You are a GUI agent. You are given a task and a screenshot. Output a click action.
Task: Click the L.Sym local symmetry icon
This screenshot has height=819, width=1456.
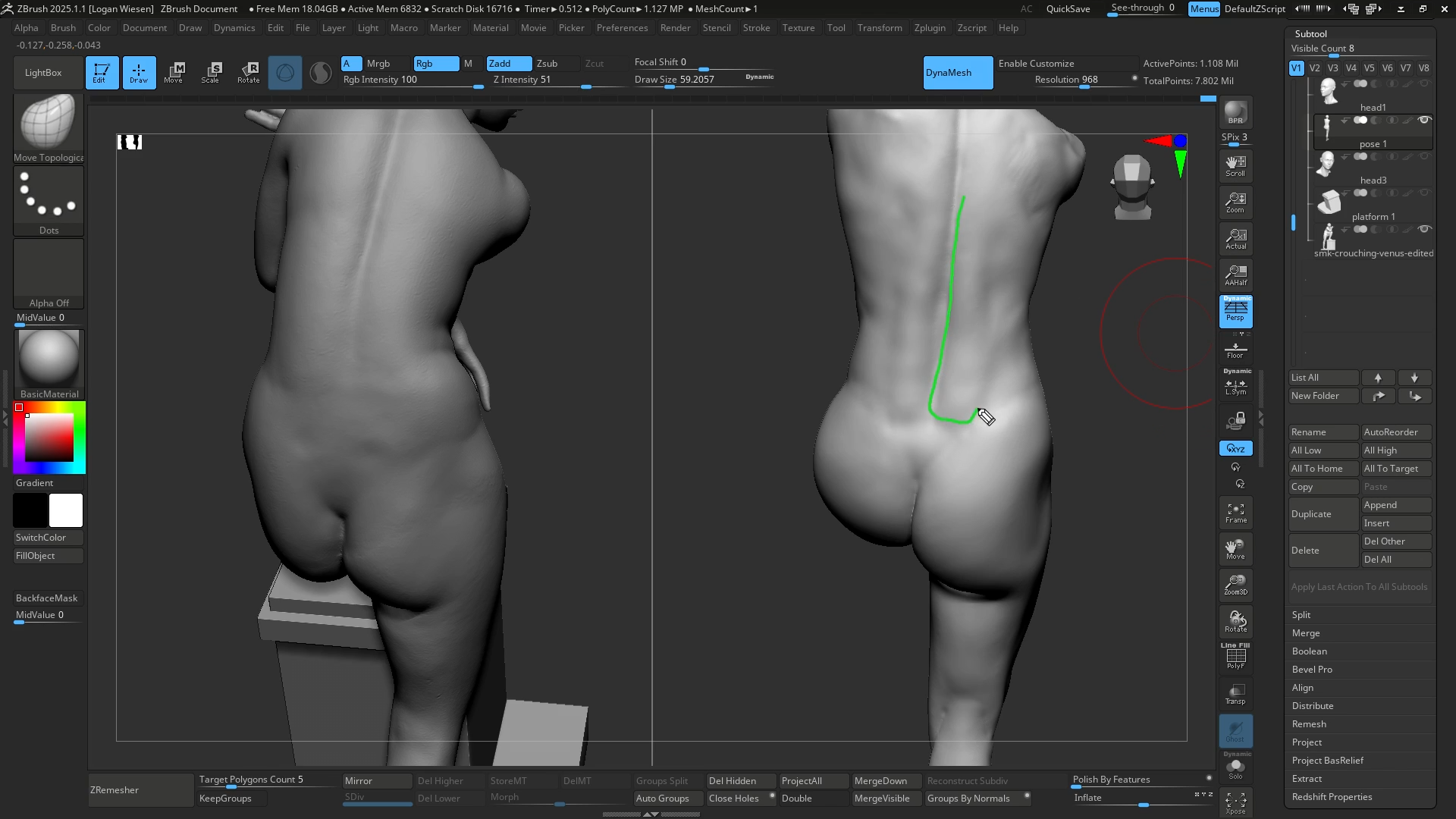click(1235, 386)
